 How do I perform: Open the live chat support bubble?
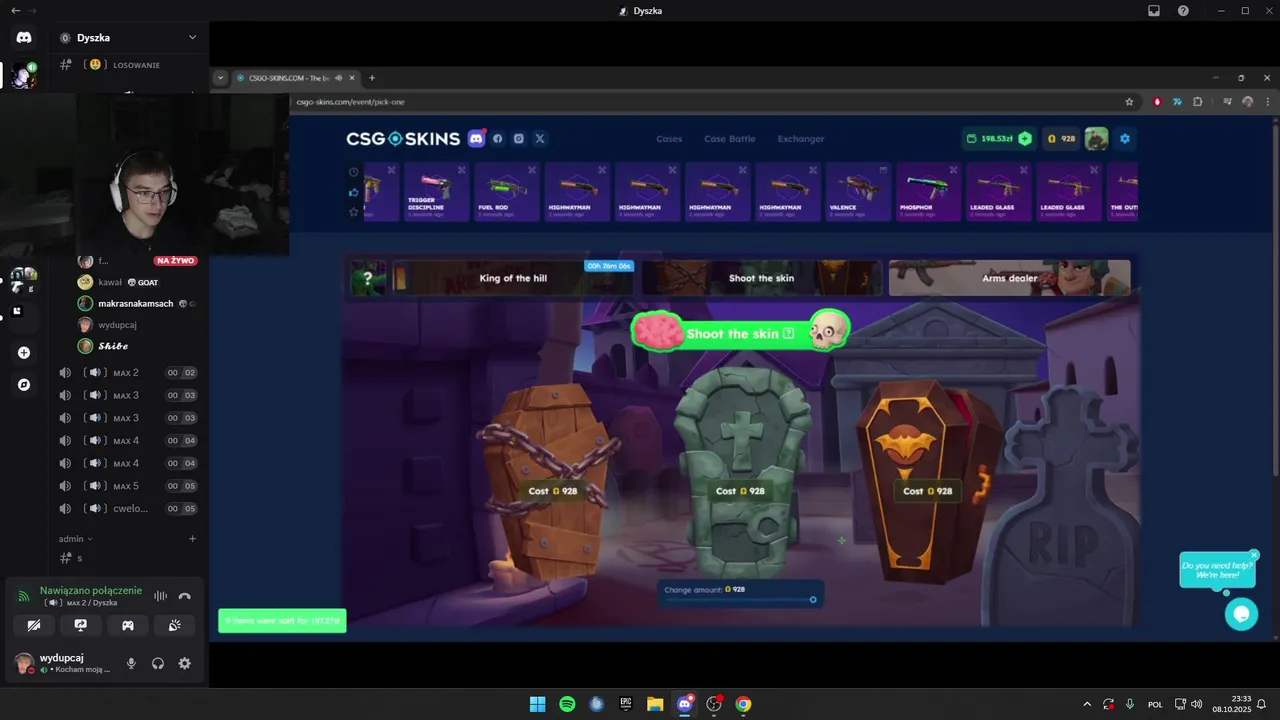(1241, 614)
